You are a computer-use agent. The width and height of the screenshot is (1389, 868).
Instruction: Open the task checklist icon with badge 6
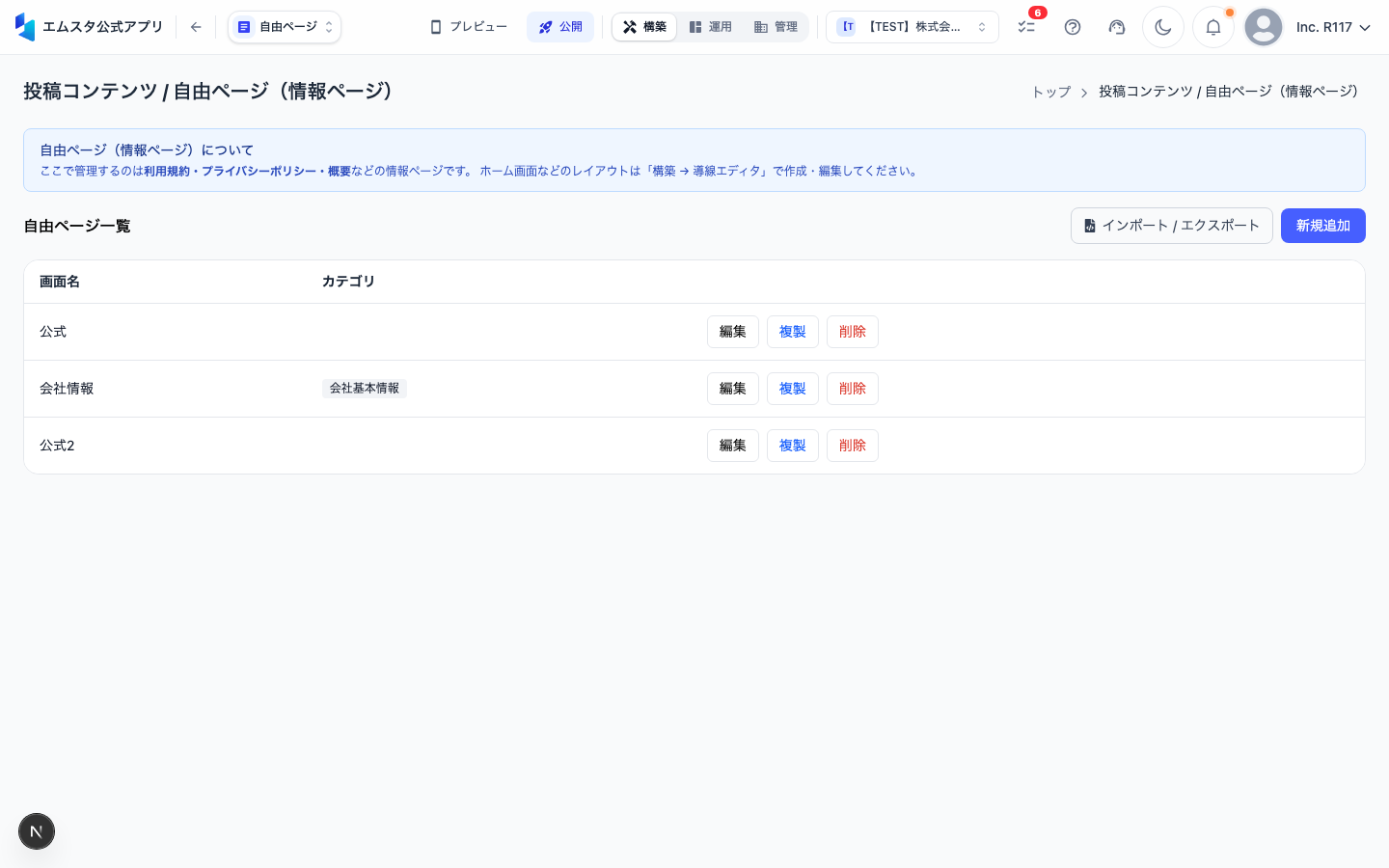click(1026, 27)
